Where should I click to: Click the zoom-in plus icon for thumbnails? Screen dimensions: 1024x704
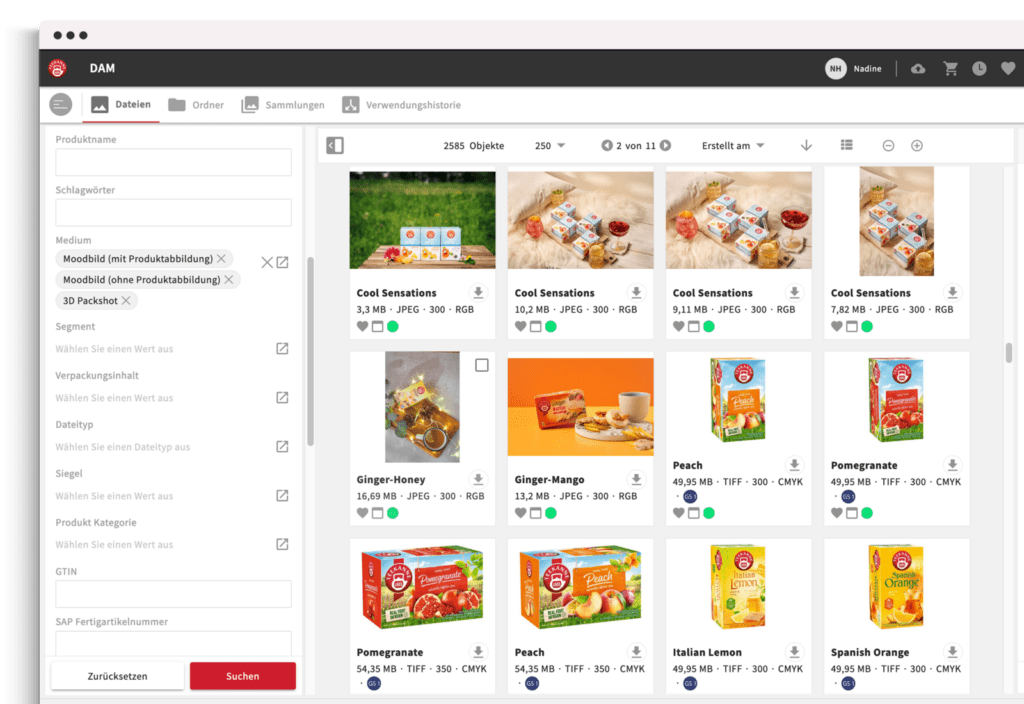click(x=916, y=146)
